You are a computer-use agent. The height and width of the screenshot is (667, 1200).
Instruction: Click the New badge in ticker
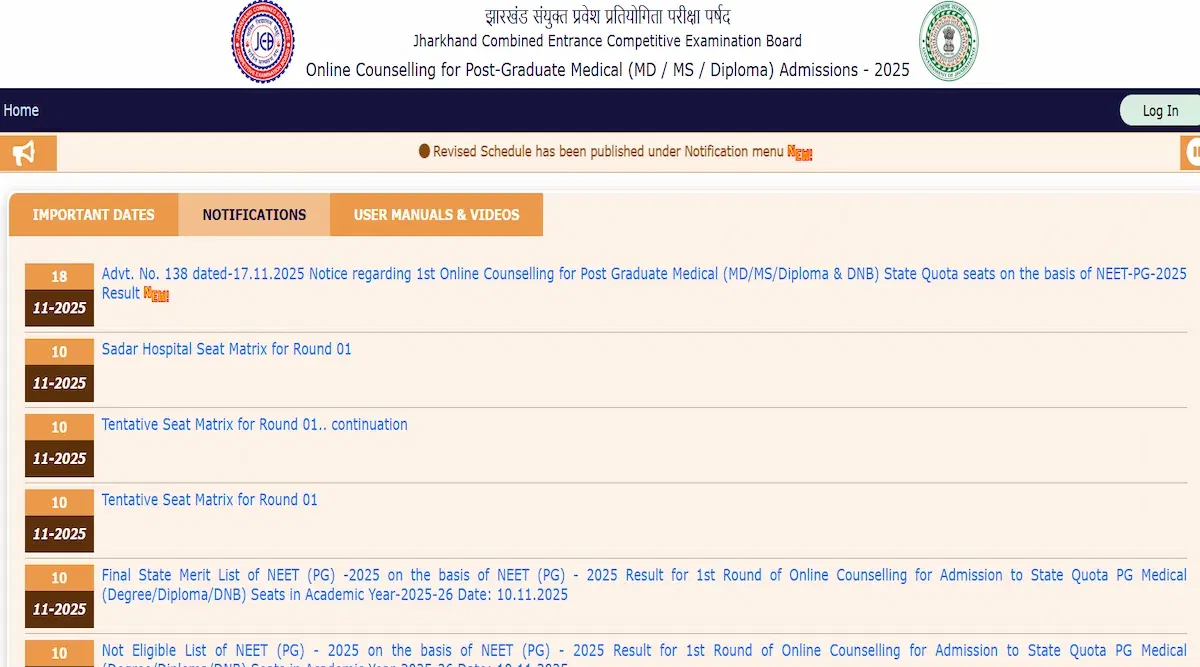click(800, 153)
